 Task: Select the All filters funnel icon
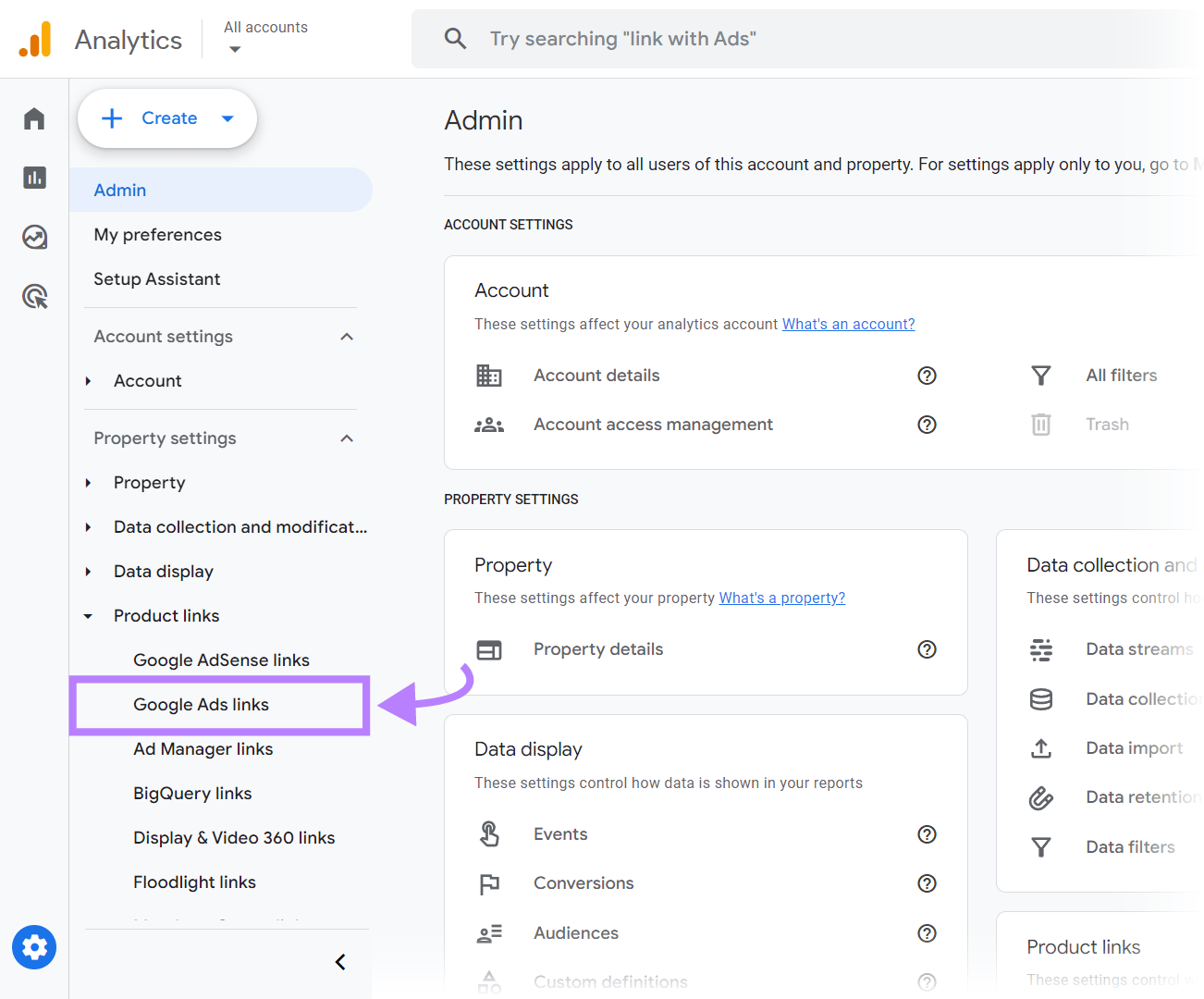1041,376
